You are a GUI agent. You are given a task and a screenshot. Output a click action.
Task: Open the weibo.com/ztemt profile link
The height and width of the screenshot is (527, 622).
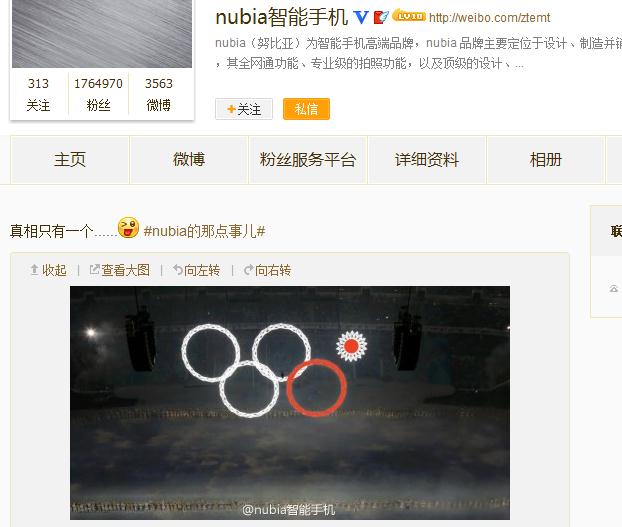pos(490,18)
